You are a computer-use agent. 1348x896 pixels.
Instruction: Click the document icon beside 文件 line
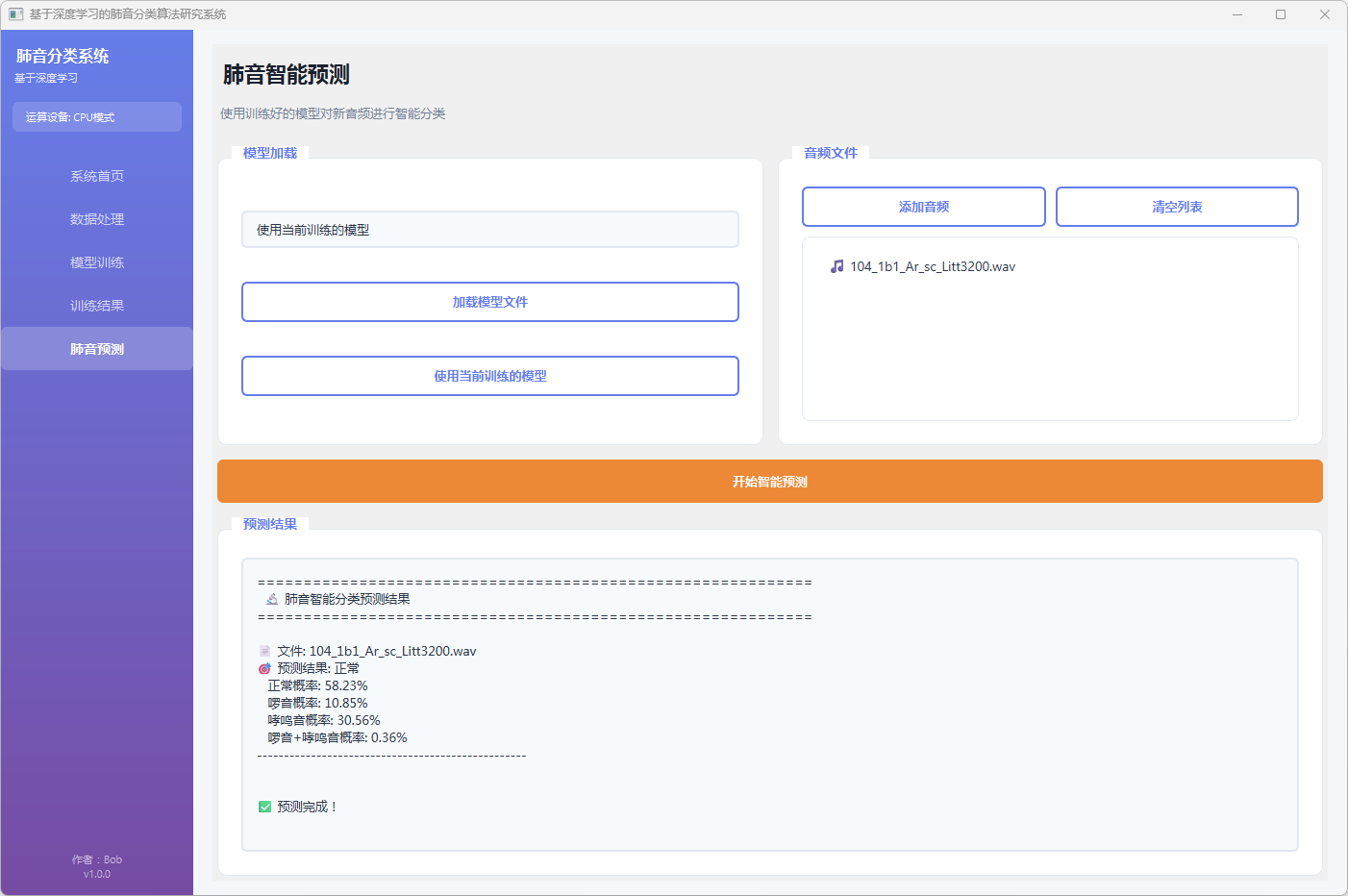(x=264, y=651)
